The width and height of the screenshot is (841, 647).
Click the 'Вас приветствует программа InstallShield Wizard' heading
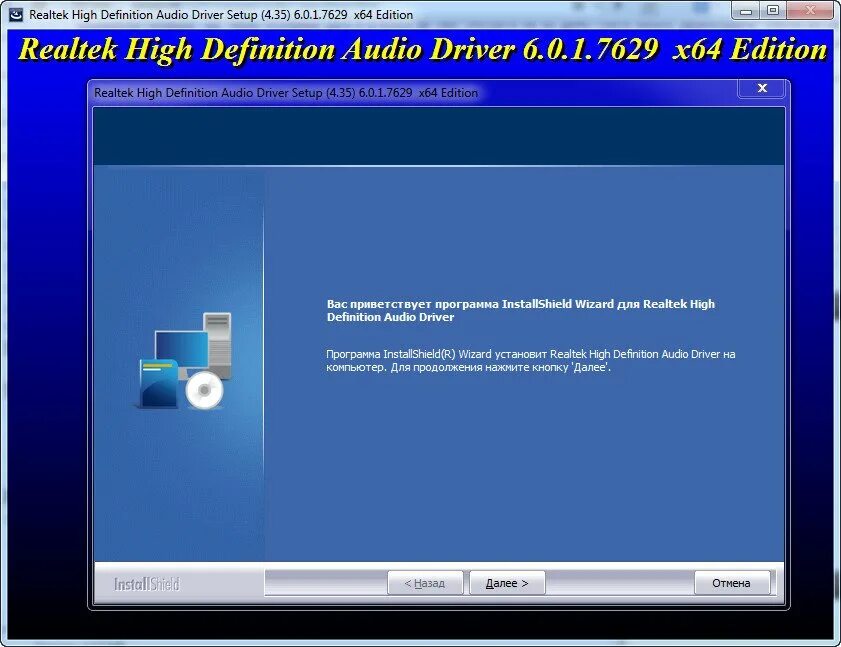click(520, 310)
